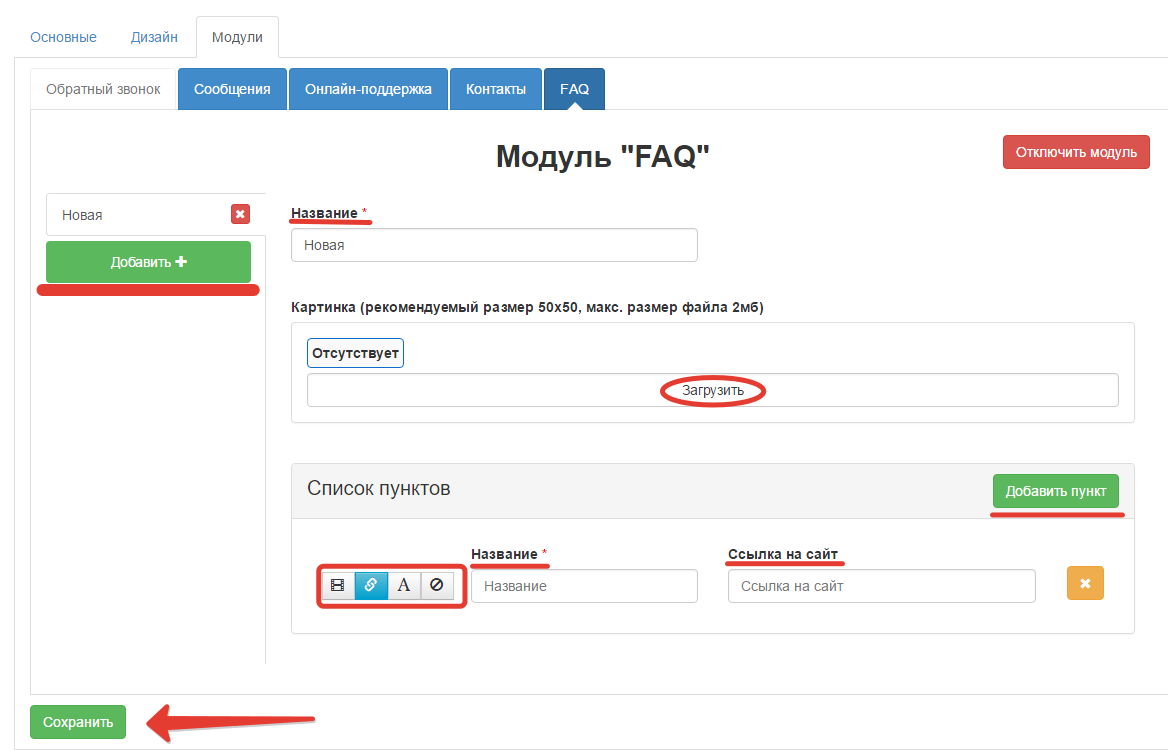Click the 'Картинка (рекомендуемый размер 50x50...' label
This screenshot has height=750, width=1168.
tap(527, 307)
